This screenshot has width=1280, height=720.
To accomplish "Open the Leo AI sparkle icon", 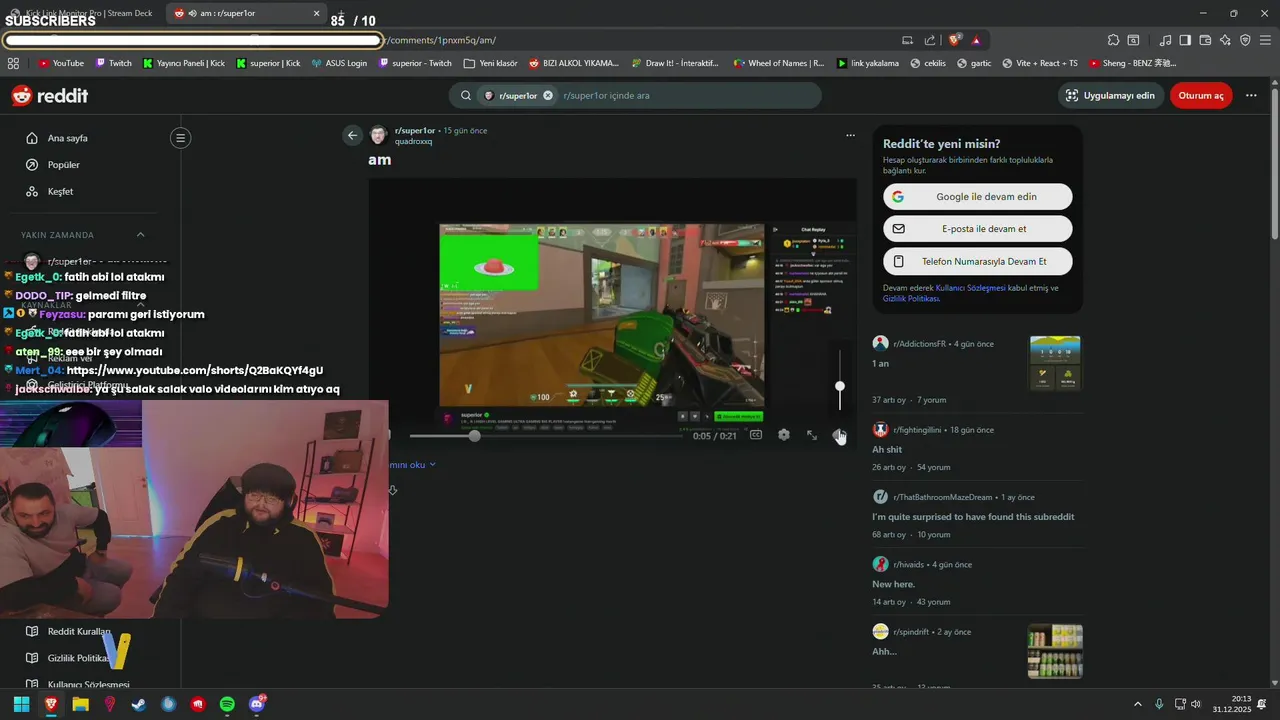I will [x=1225, y=40].
